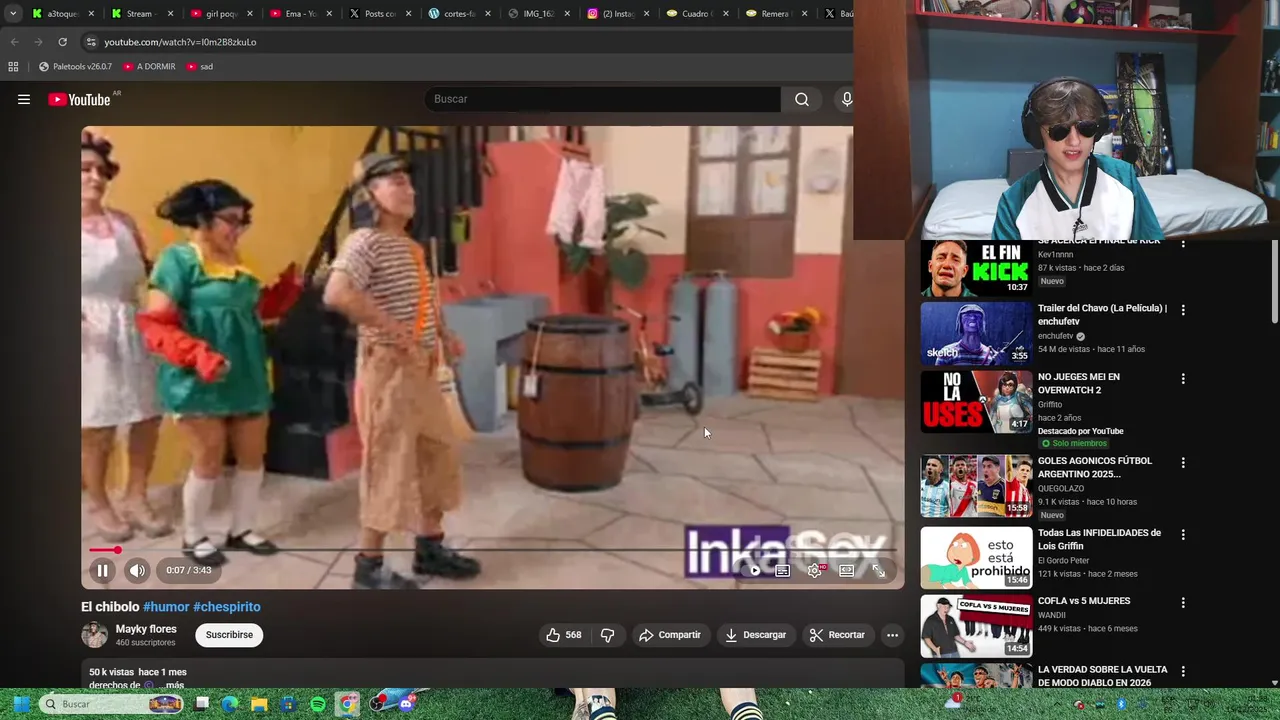
Task: Open the A DORMIR bookmark
Action: (x=149, y=66)
